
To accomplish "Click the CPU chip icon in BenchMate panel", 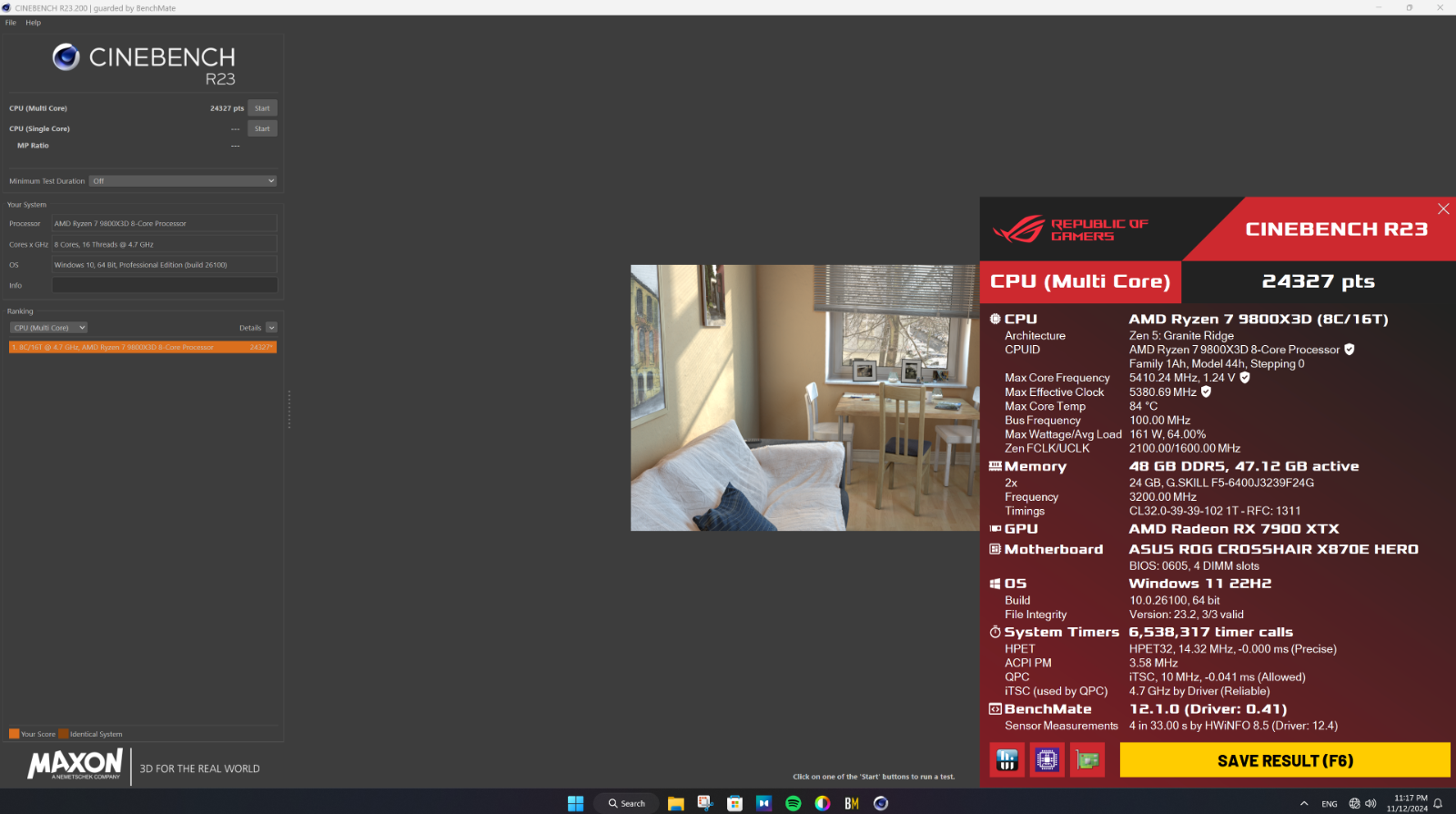I will pyautogui.click(x=996, y=320).
